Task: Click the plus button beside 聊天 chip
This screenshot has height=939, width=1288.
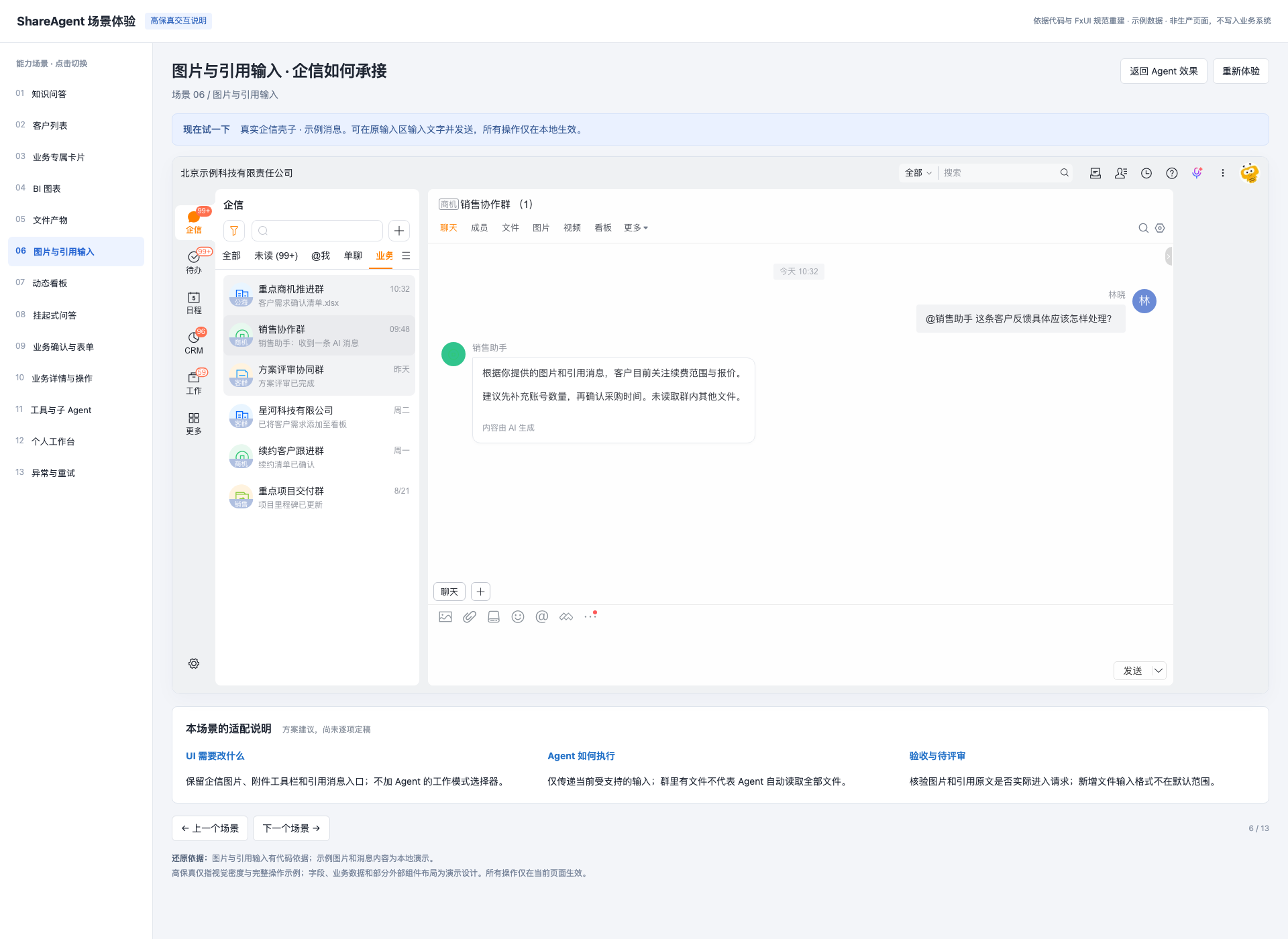Action: pos(480,592)
